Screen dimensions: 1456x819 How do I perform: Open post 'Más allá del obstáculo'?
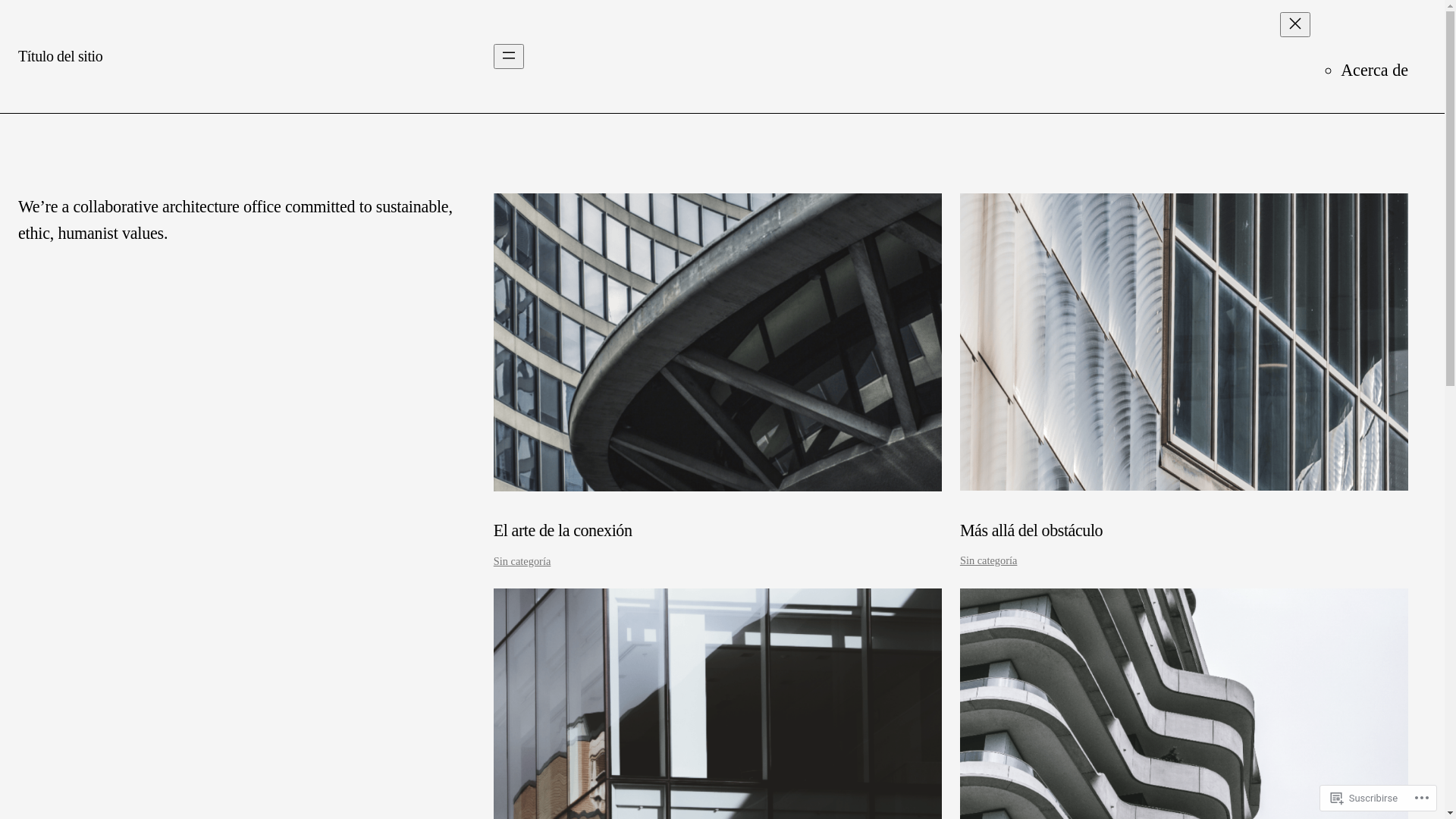coord(1031,530)
